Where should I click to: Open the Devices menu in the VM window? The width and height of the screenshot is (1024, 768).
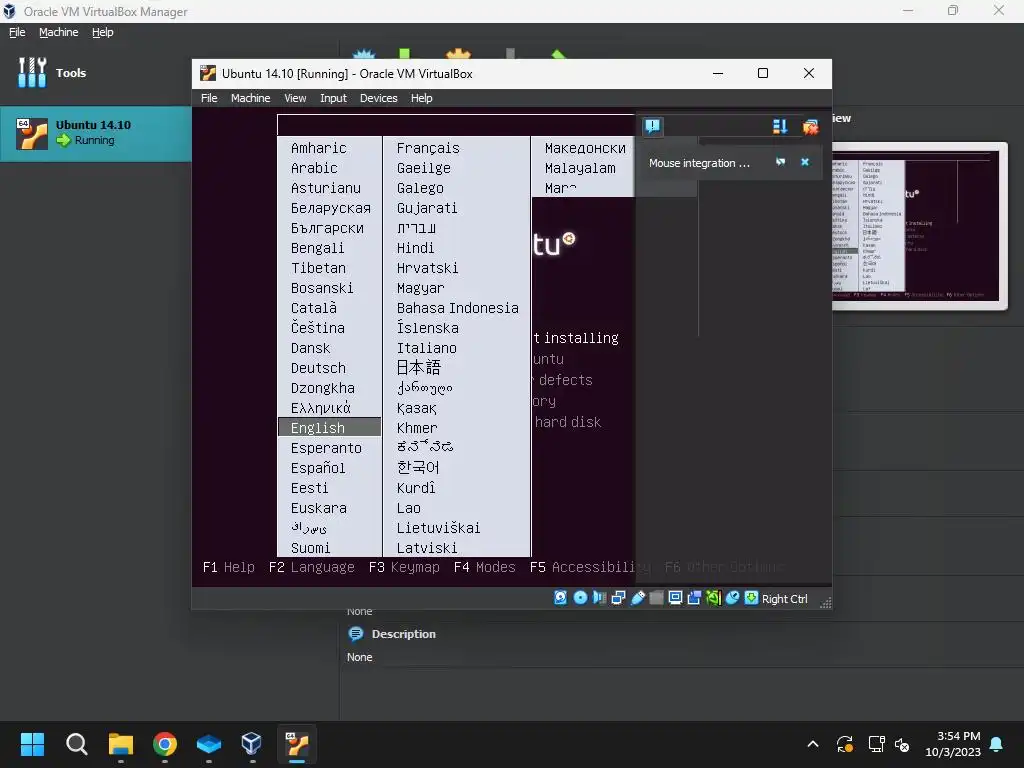pyautogui.click(x=378, y=98)
